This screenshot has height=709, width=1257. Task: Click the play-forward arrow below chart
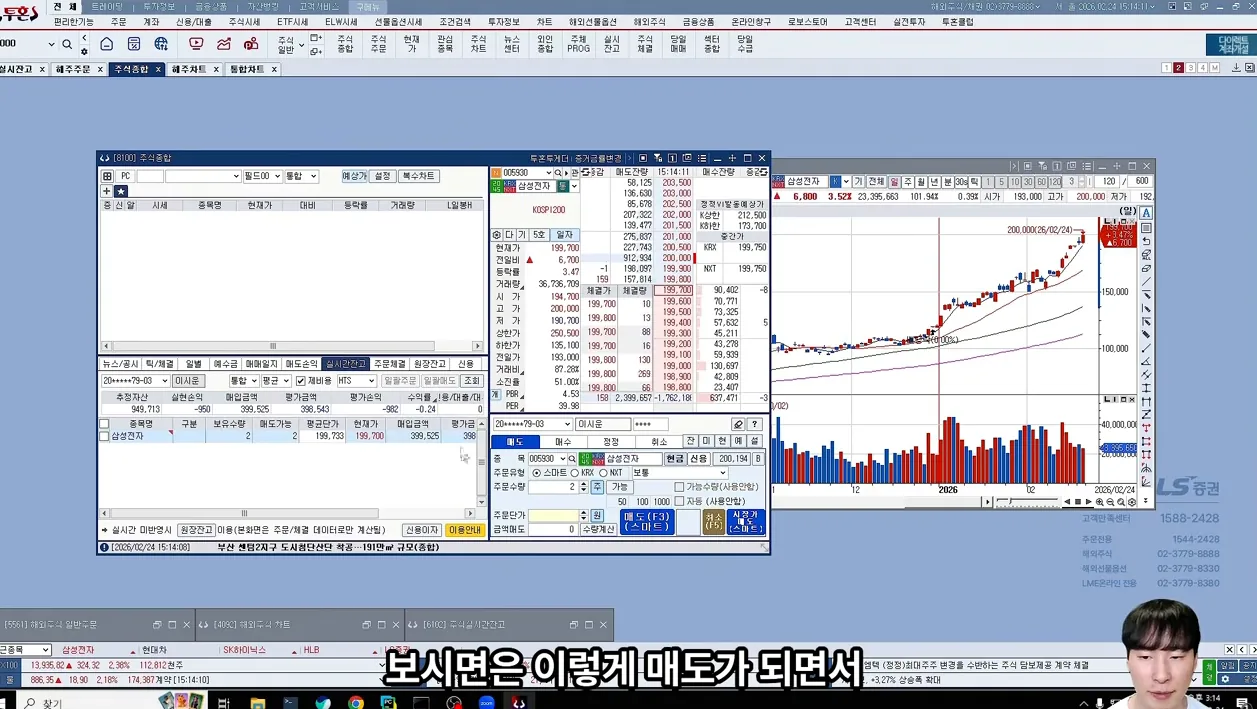1089,502
